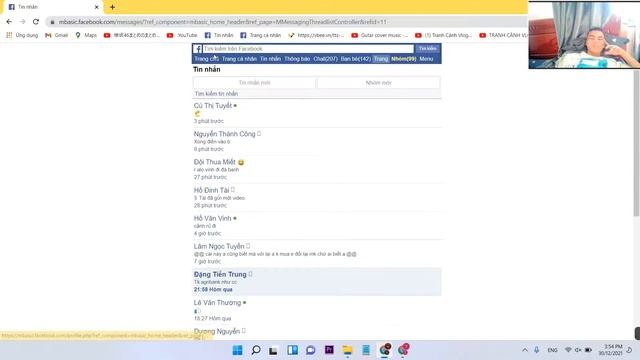Open conversation with Lâm Ngọc Tuyển

point(219,246)
